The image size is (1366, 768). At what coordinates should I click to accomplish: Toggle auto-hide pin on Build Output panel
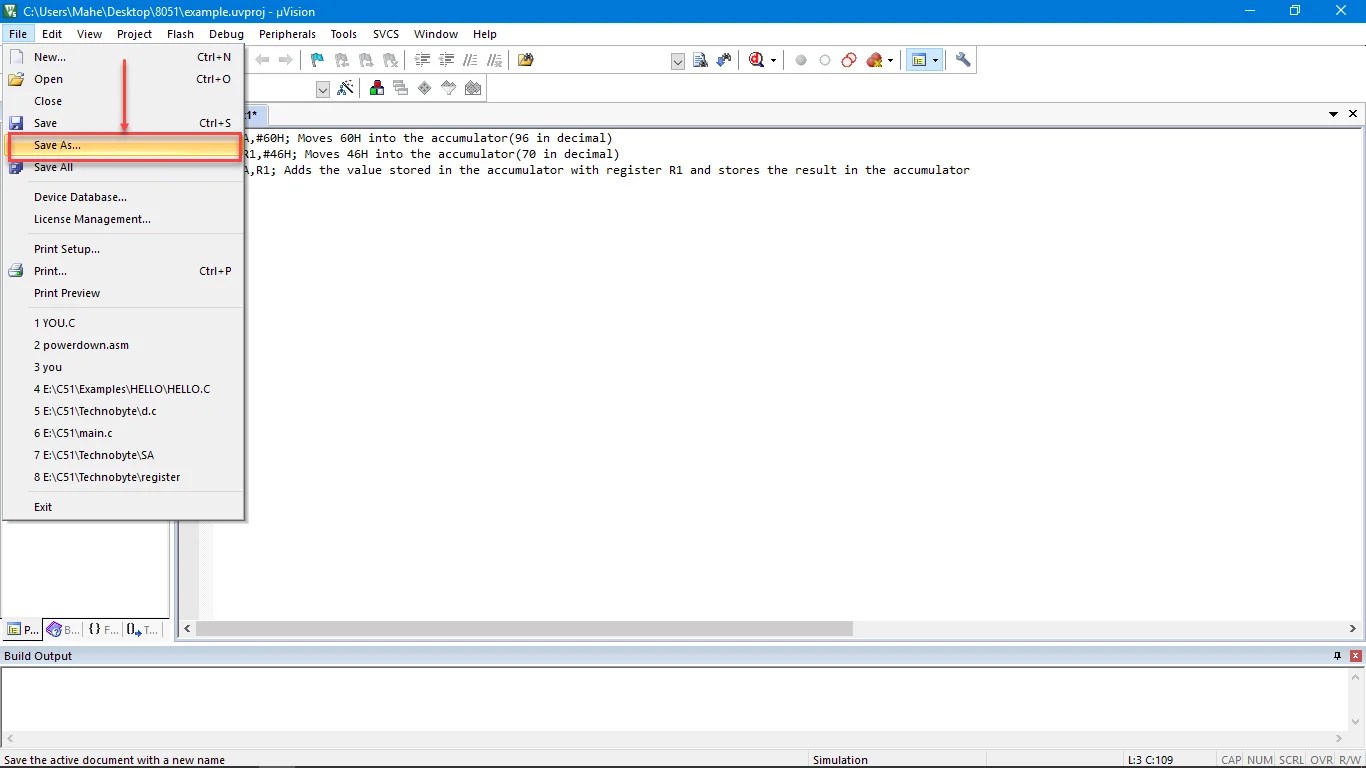click(x=1337, y=656)
